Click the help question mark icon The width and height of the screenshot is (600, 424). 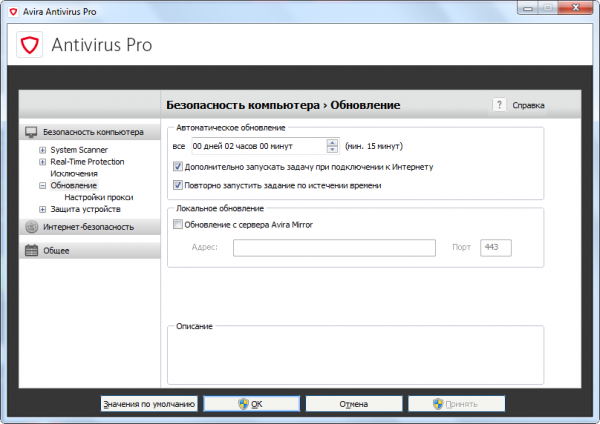(x=499, y=105)
